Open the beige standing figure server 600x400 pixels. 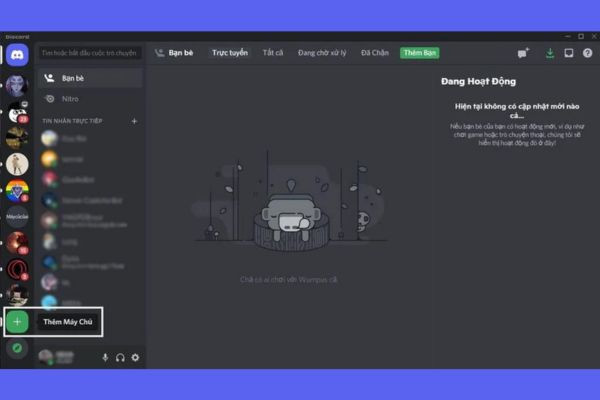(17, 164)
